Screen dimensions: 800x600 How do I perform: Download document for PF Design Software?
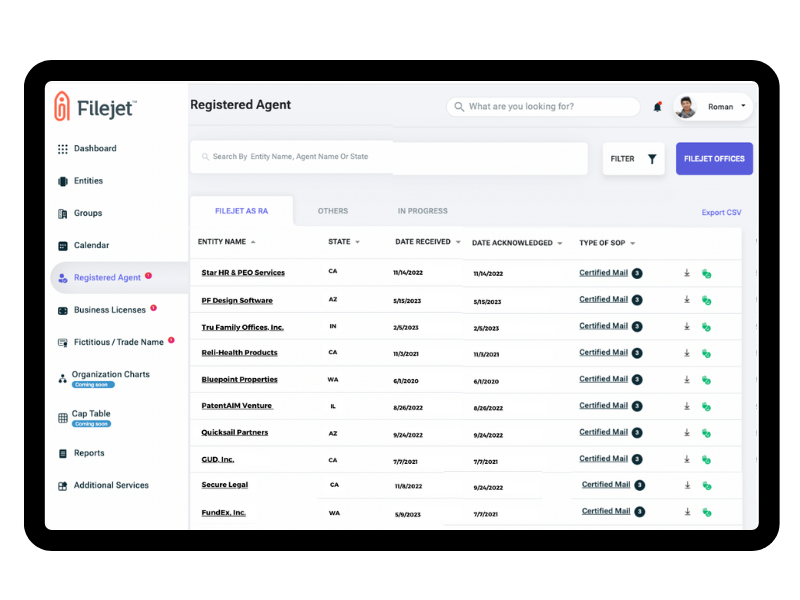coord(687,299)
